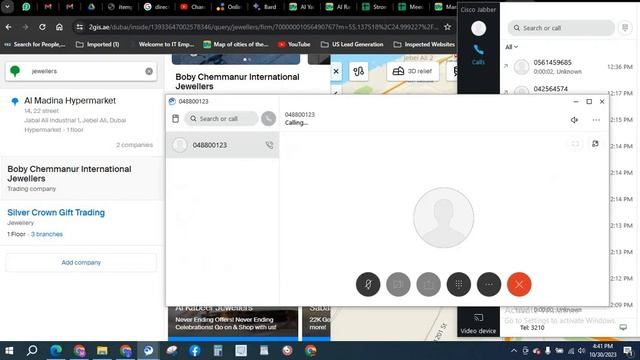Click speaker volume icon in call header
Viewport: 640px width, 360px height.
tap(574, 120)
